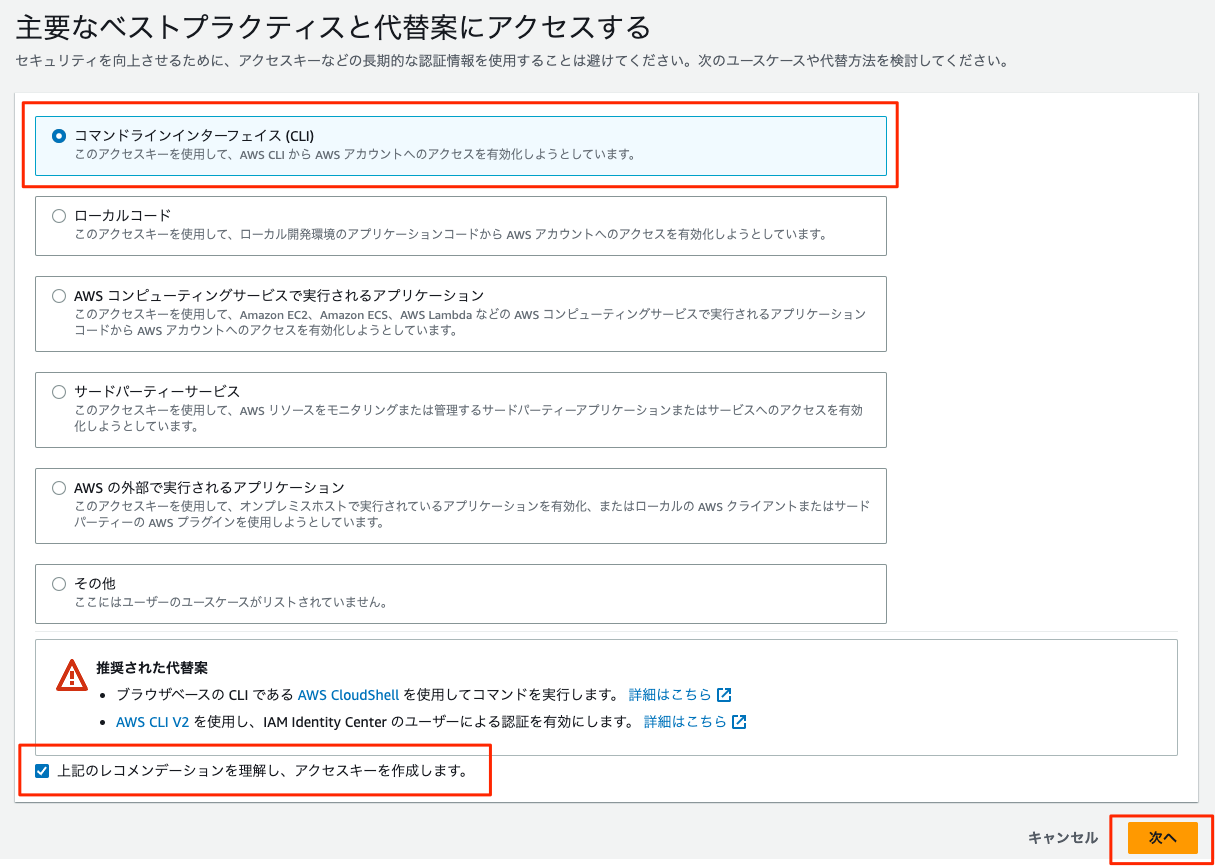The width and height of the screenshot is (1215, 866).
Task: Click the 次へ button
Action: click(x=1162, y=838)
